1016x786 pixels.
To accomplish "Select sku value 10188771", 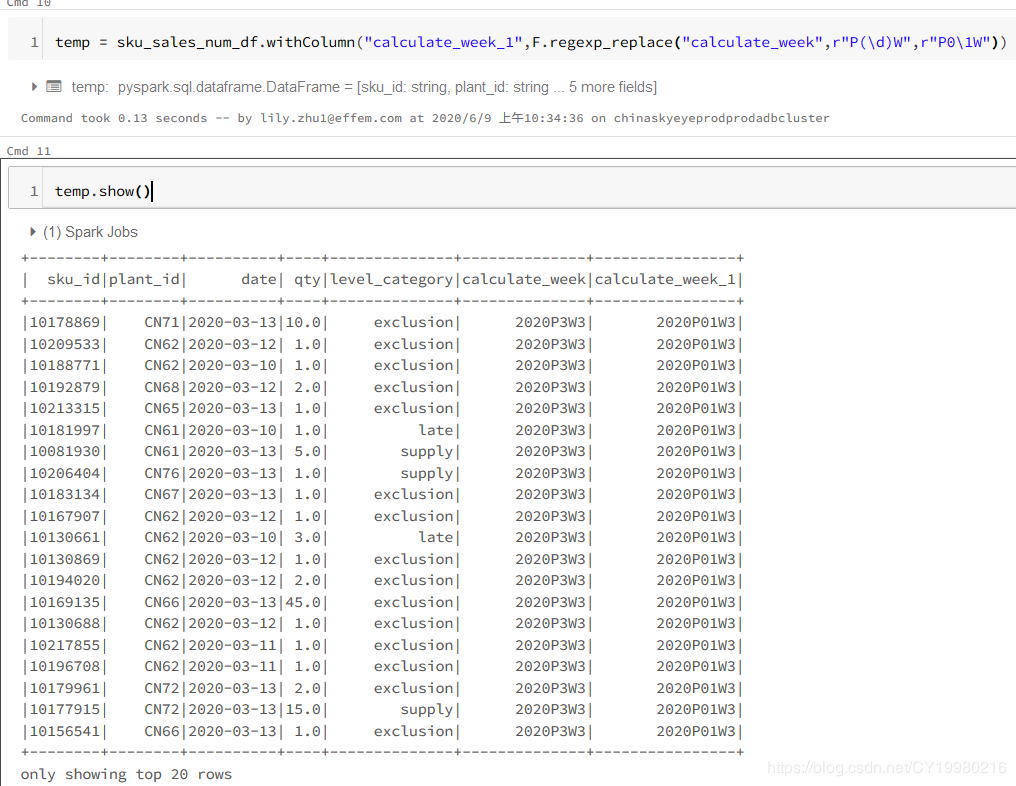I will point(65,365).
